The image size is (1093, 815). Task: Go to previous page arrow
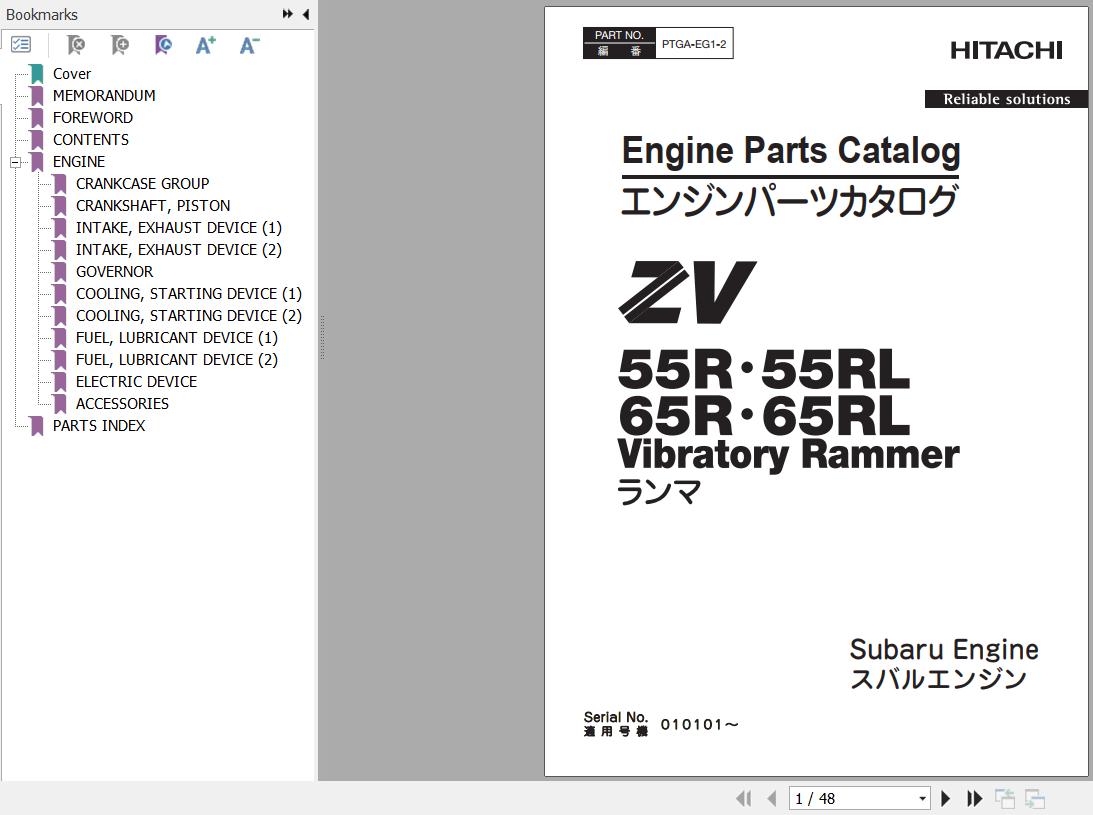pyautogui.click(x=772, y=798)
